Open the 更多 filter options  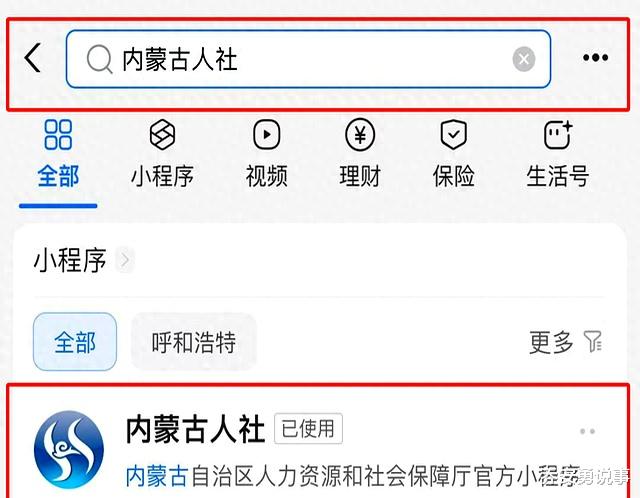[551, 342]
